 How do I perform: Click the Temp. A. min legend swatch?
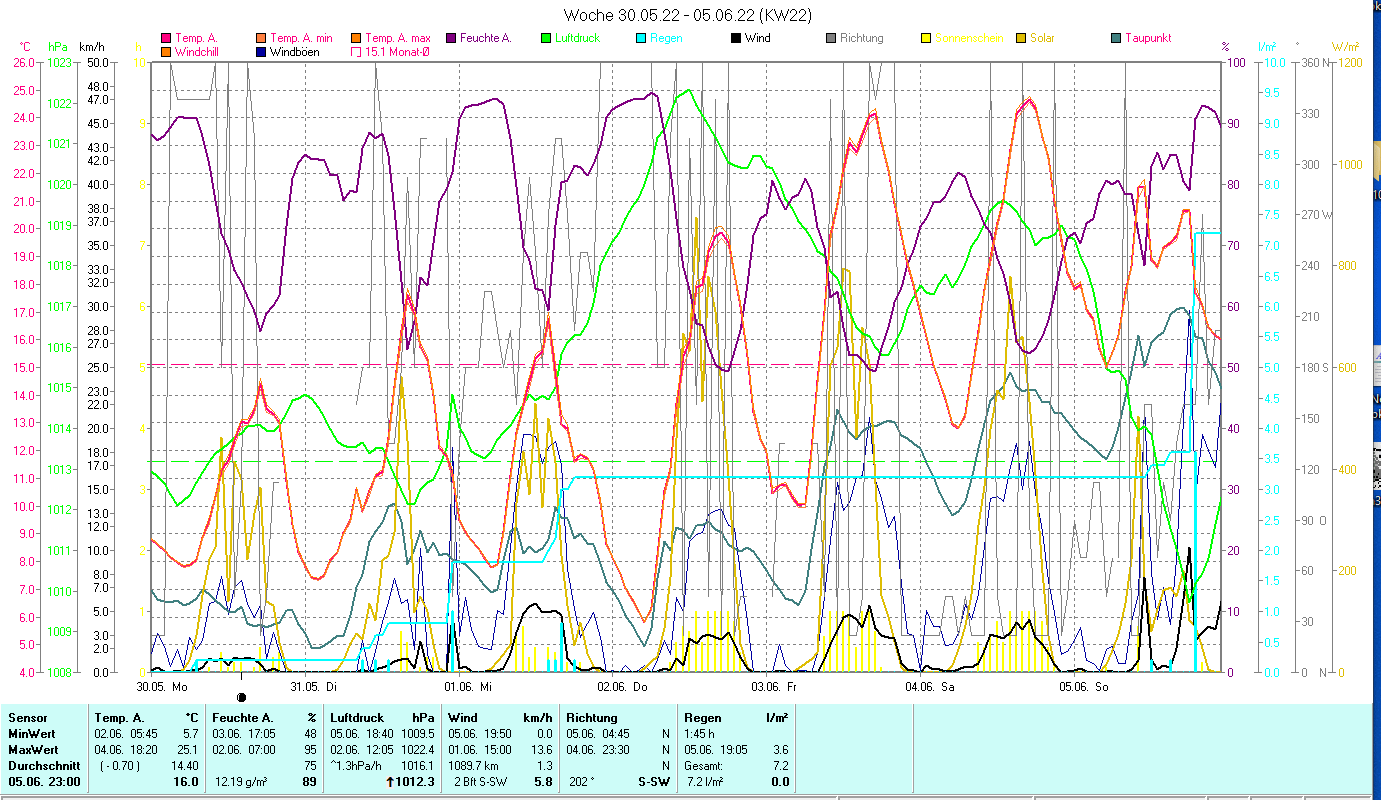point(262,38)
